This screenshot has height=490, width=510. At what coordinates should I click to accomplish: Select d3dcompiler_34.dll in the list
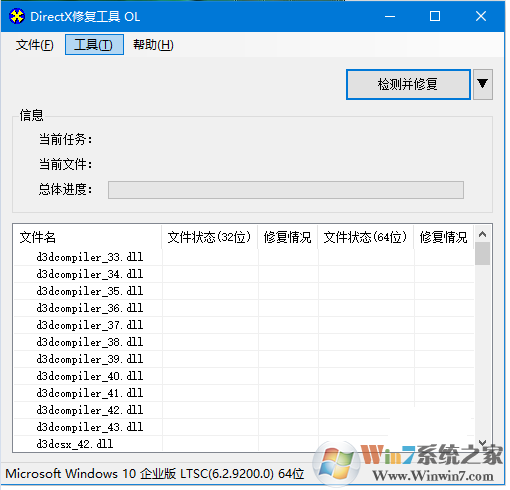[x=90, y=274]
